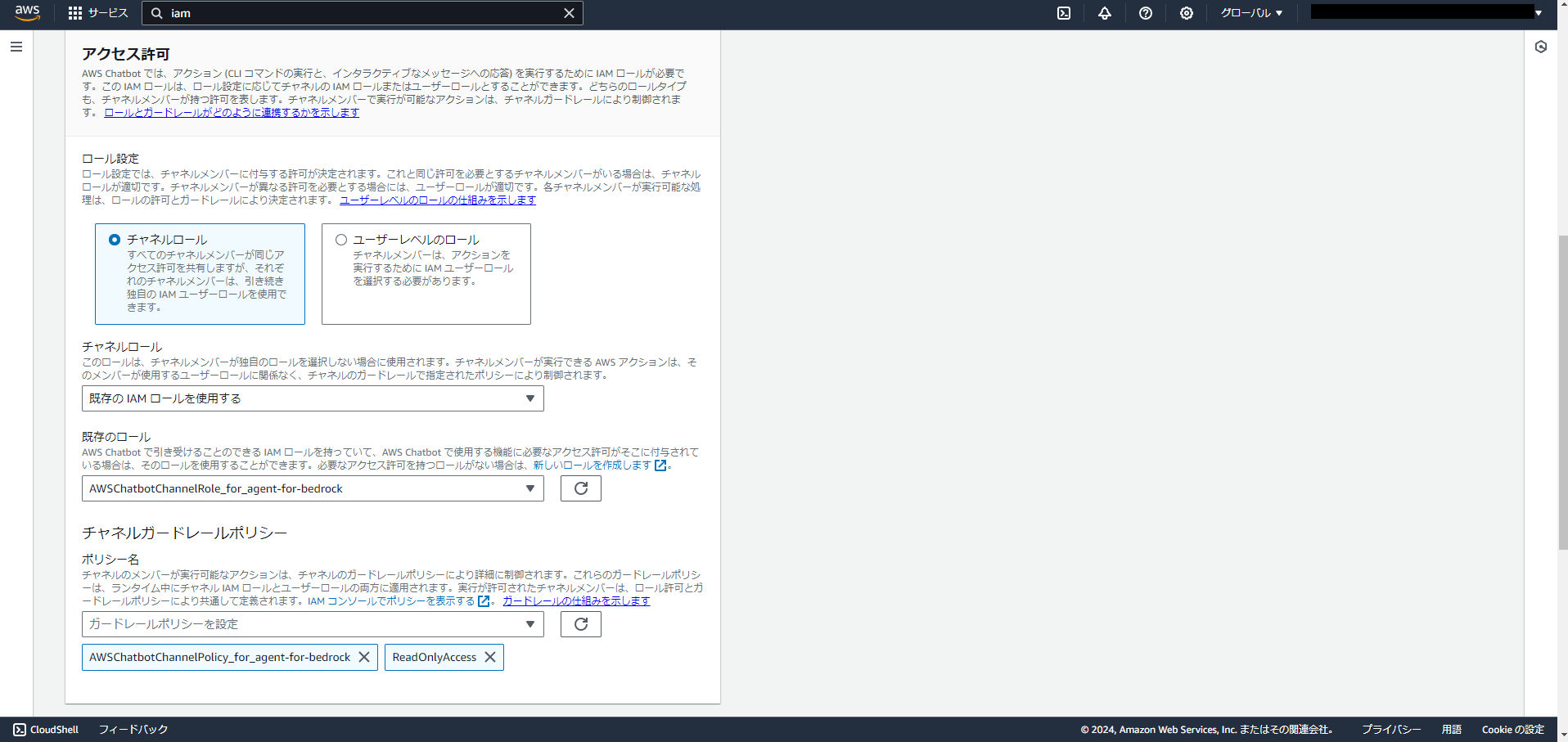Clear the iam search text
Screen dimensions: 1568x742
(569, 13)
